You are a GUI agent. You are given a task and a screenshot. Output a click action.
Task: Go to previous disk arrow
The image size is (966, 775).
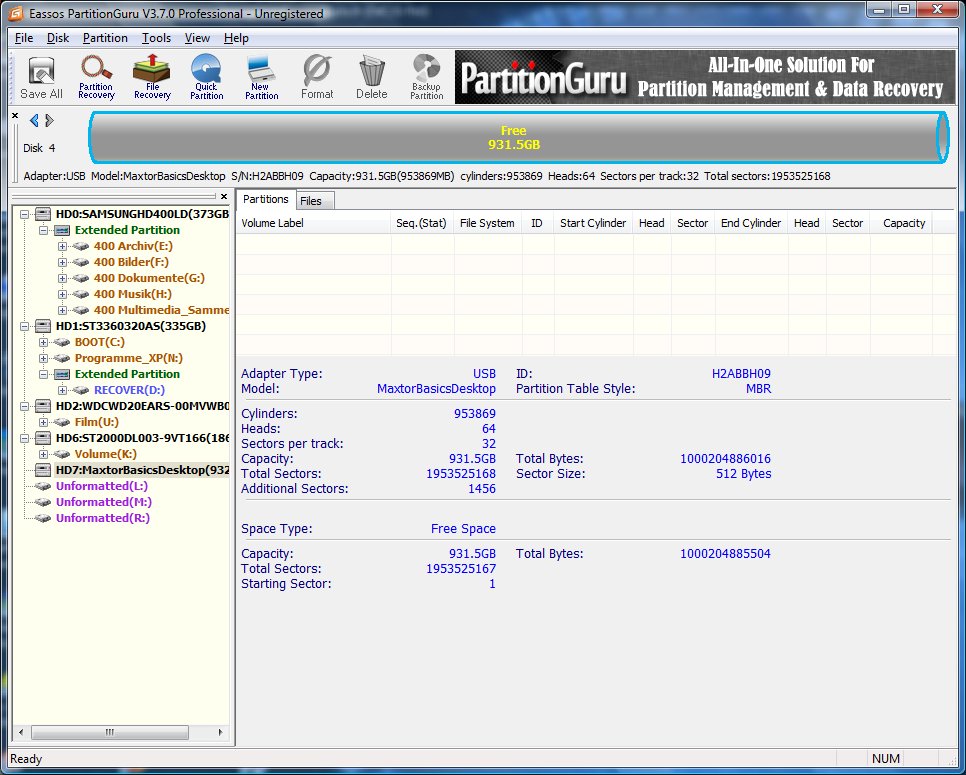(34, 121)
